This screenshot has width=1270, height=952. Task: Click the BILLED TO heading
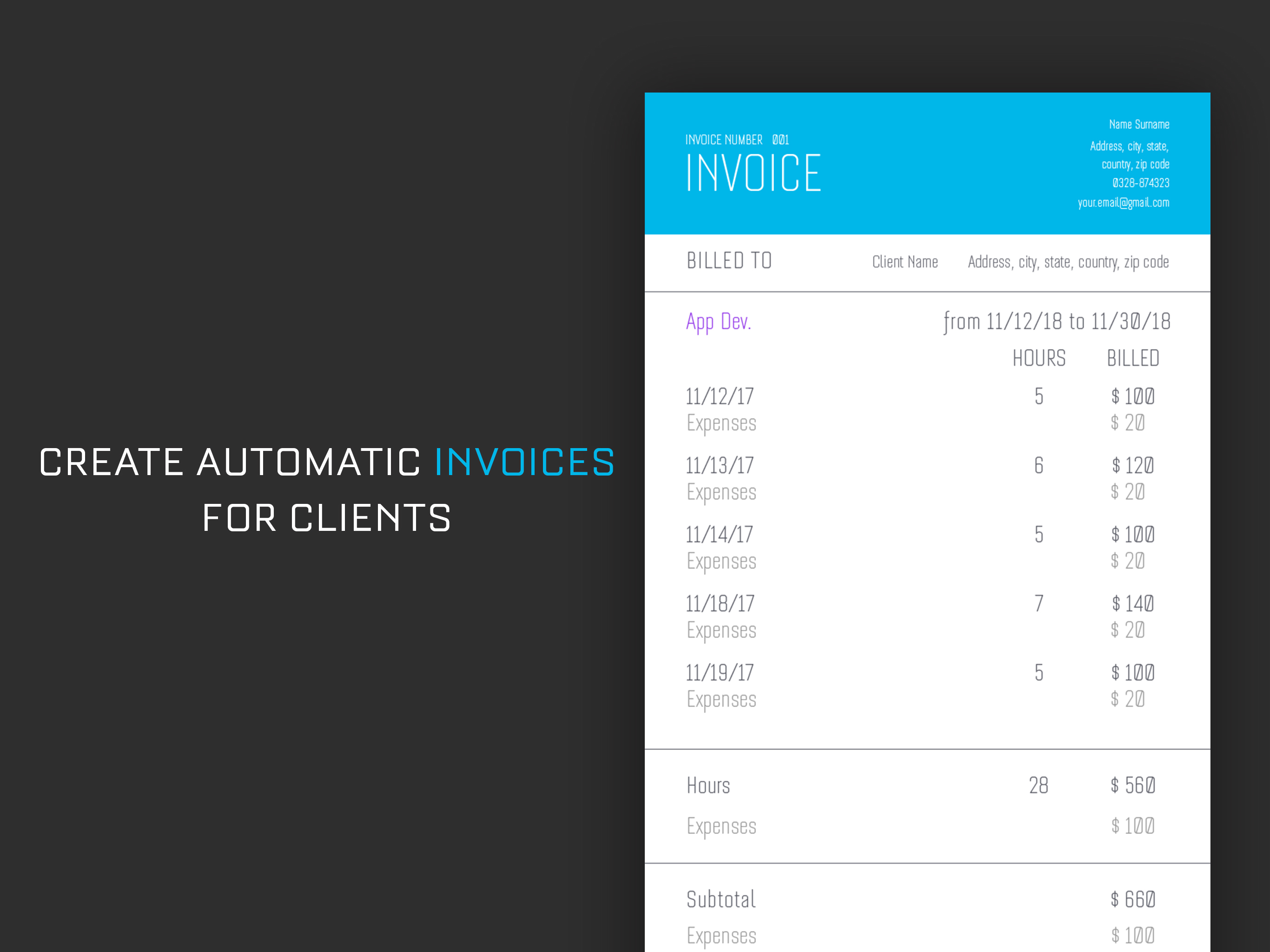pyautogui.click(x=729, y=261)
